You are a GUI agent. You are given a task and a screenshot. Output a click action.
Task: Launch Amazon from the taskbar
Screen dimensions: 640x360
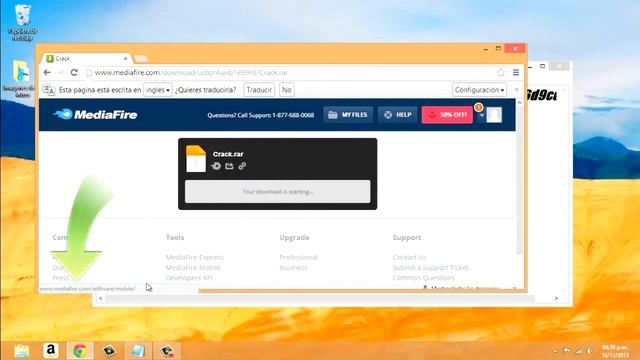[51, 351]
